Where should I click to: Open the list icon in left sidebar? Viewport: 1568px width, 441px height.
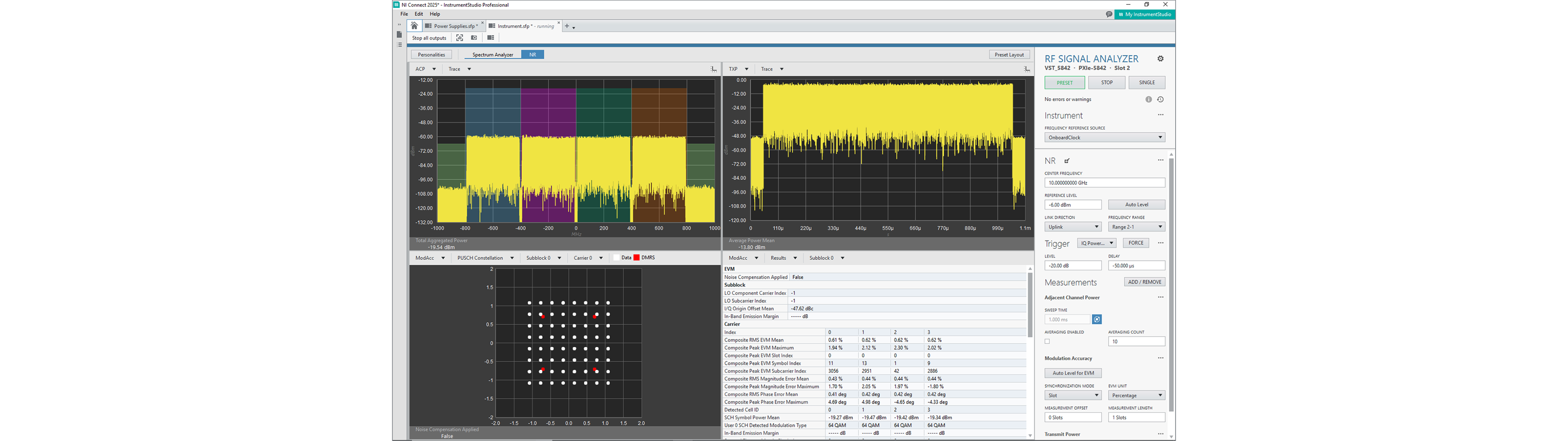coord(399,45)
